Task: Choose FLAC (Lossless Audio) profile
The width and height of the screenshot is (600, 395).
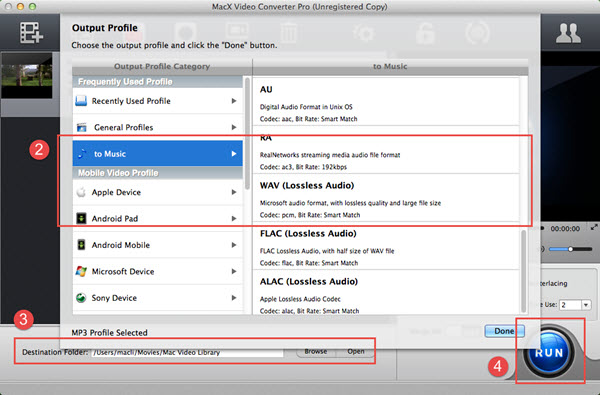Action: [386, 246]
